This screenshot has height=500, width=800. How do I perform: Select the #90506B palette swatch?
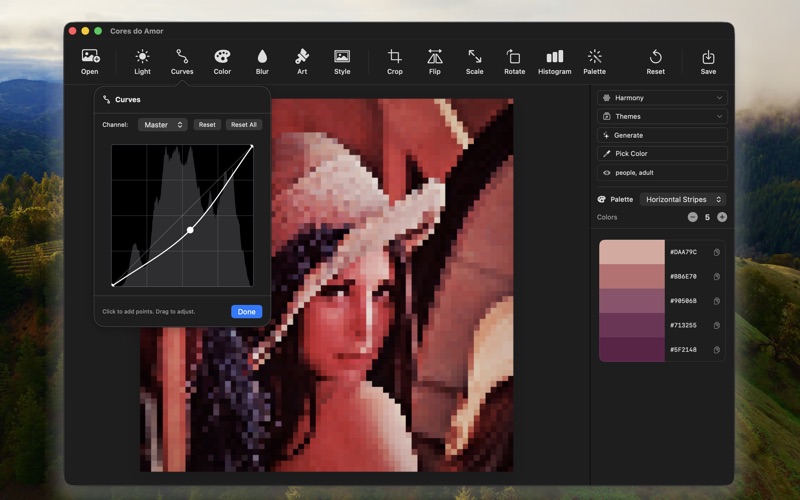click(x=632, y=301)
